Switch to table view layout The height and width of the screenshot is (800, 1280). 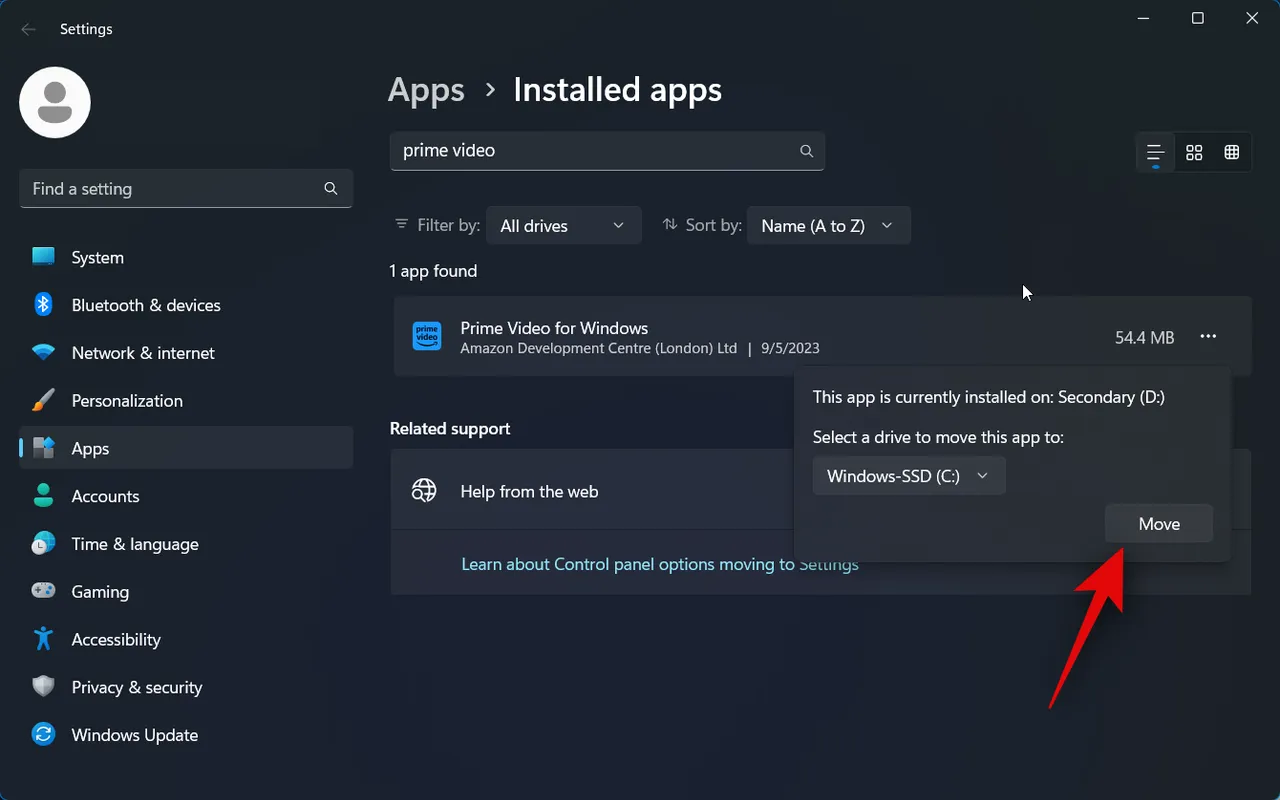pos(1232,153)
